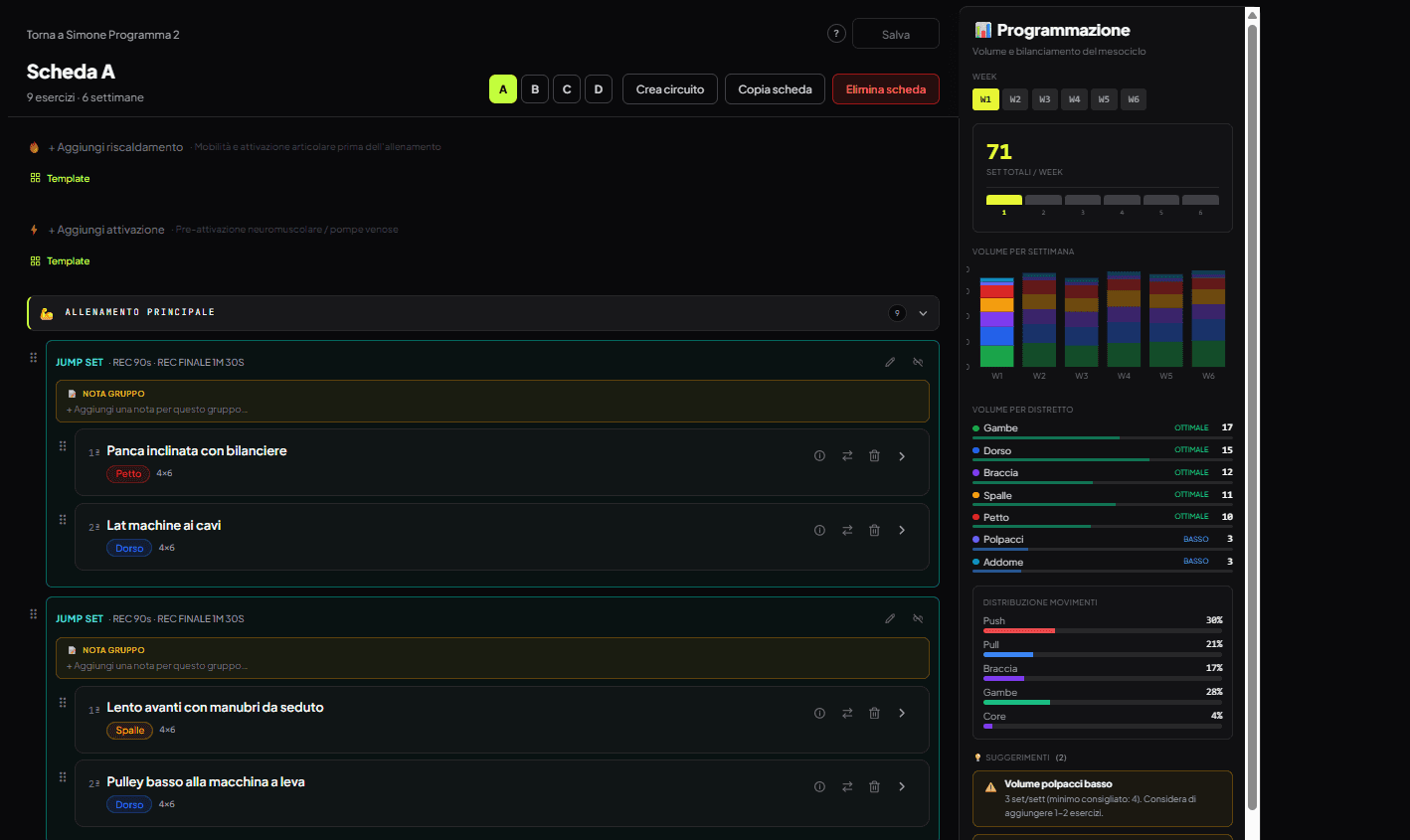Click drag handle beside Pulley basso
Viewport: 1410px width, 840px height.
[63, 776]
